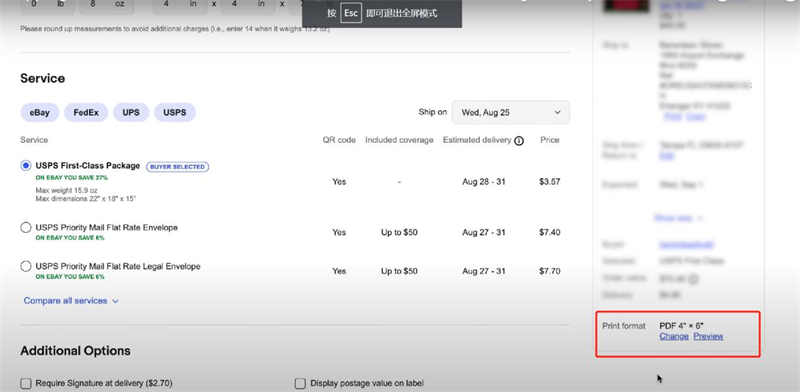Screen dimensions: 800x392
Task: Choose Priority Mail Flat Rate Legal Envelope
Action: pos(26,266)
